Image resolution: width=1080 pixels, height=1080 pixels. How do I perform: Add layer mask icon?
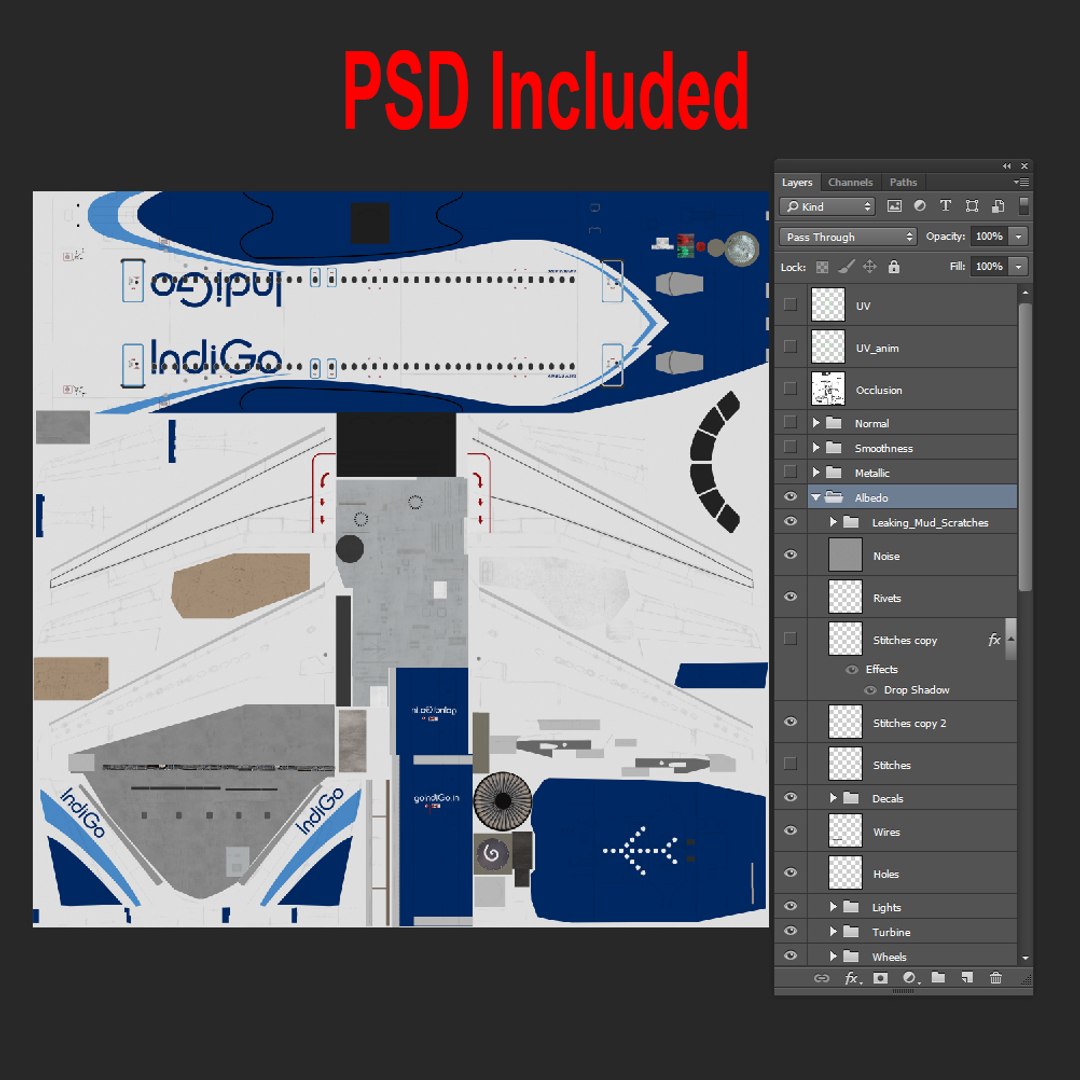tap(880, 978)
